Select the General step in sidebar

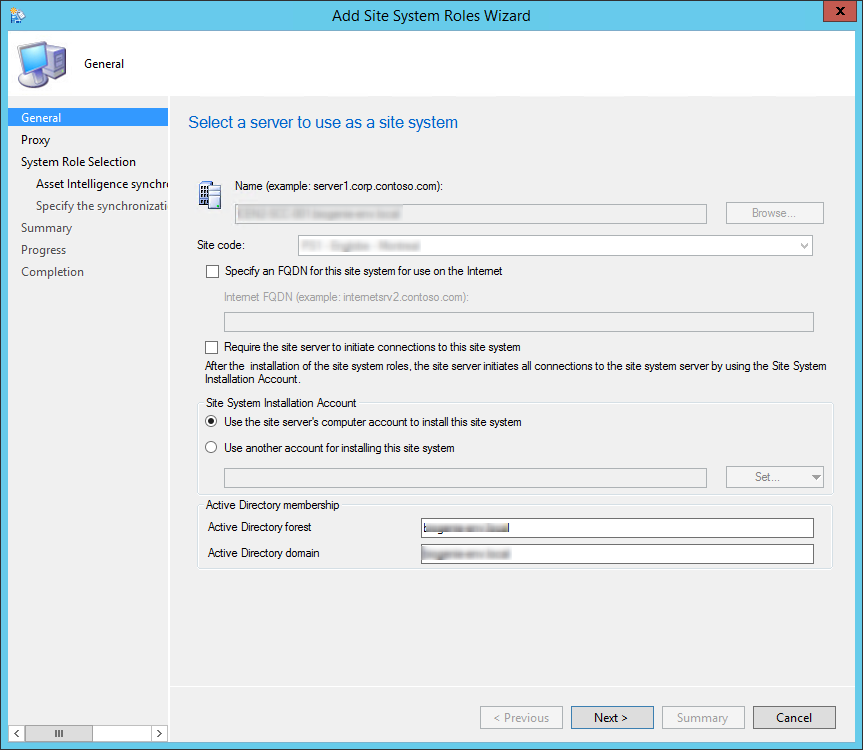tap(88, 117)
